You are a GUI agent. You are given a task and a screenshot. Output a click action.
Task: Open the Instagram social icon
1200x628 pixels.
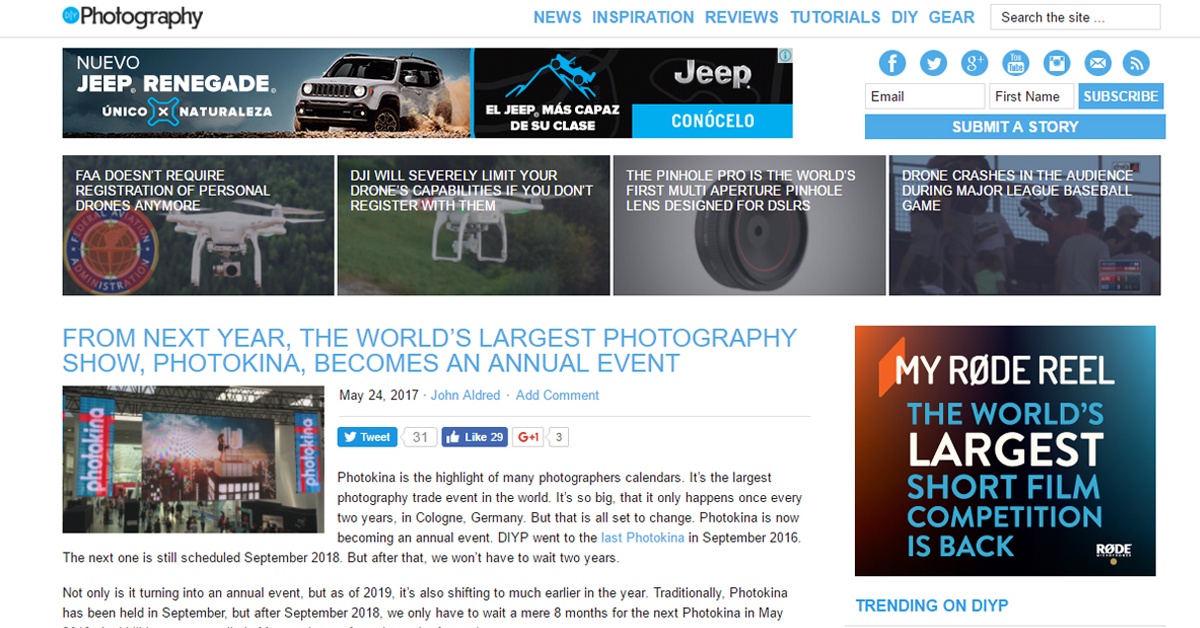(x=1056, y=63)
